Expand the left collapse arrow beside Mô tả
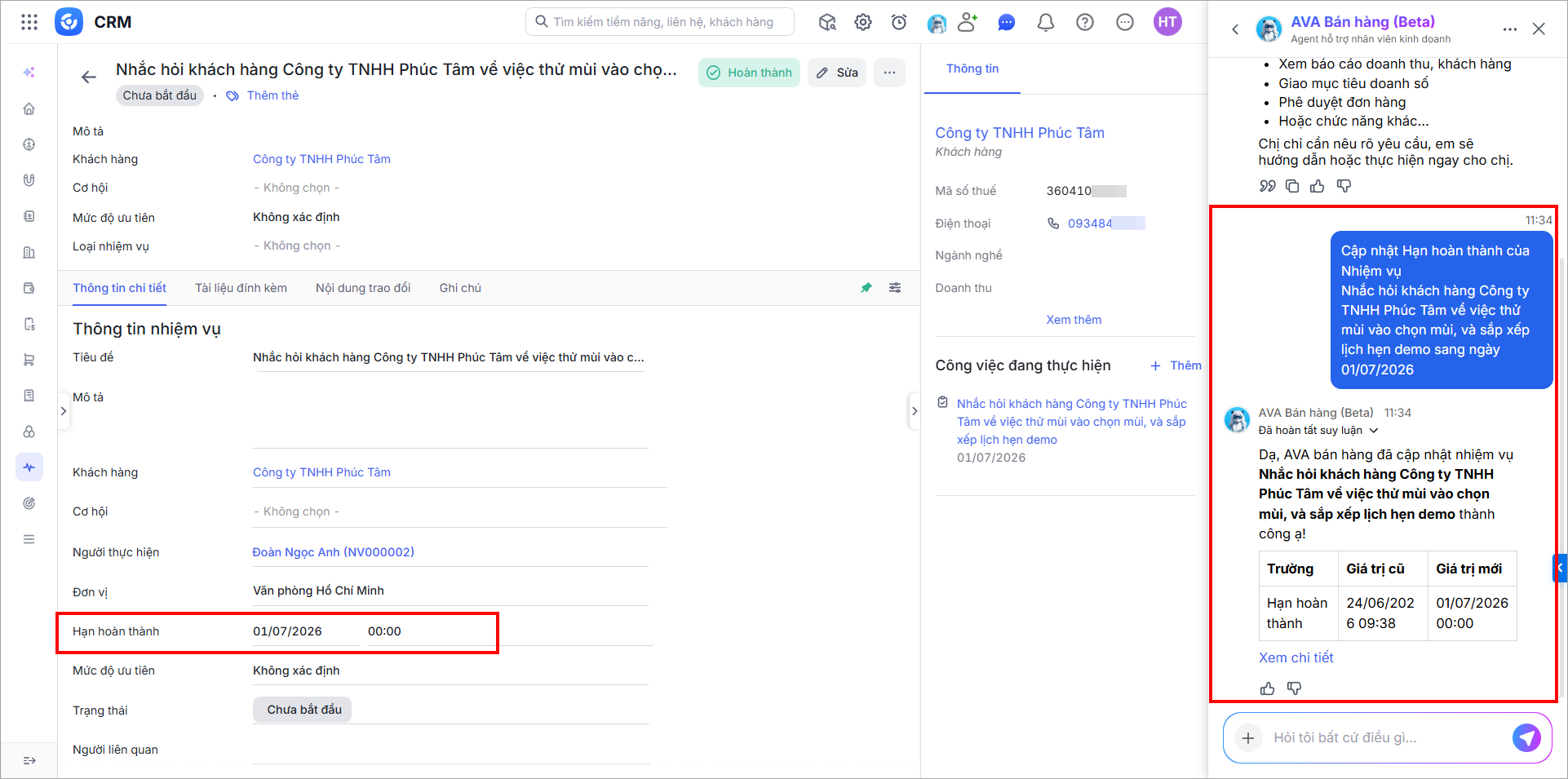This screenshot has width=1568, height=779. (64, 411)
